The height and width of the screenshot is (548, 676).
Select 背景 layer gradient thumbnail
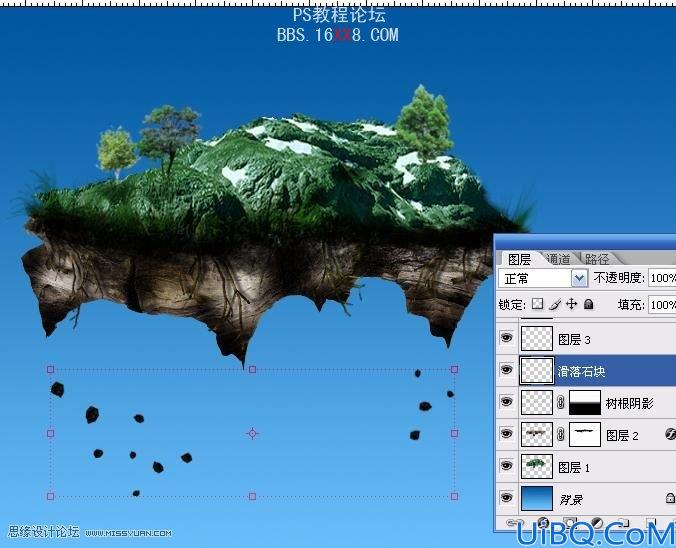click(537, 498)
